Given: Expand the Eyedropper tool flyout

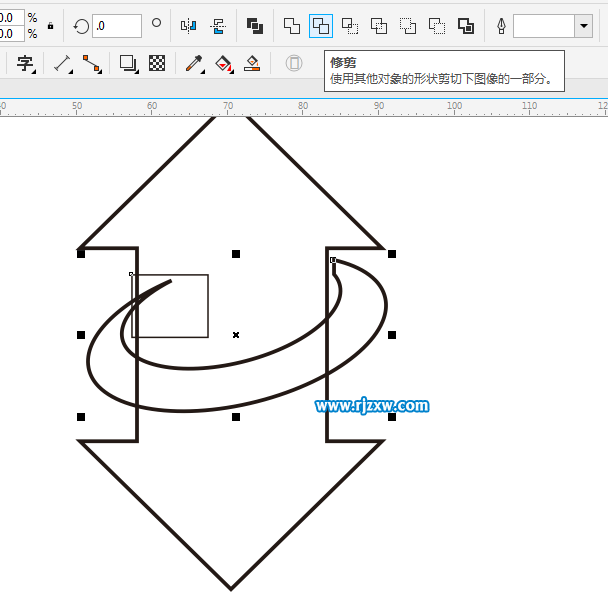Looking at the screenshot, I should [x=194, y=64].
